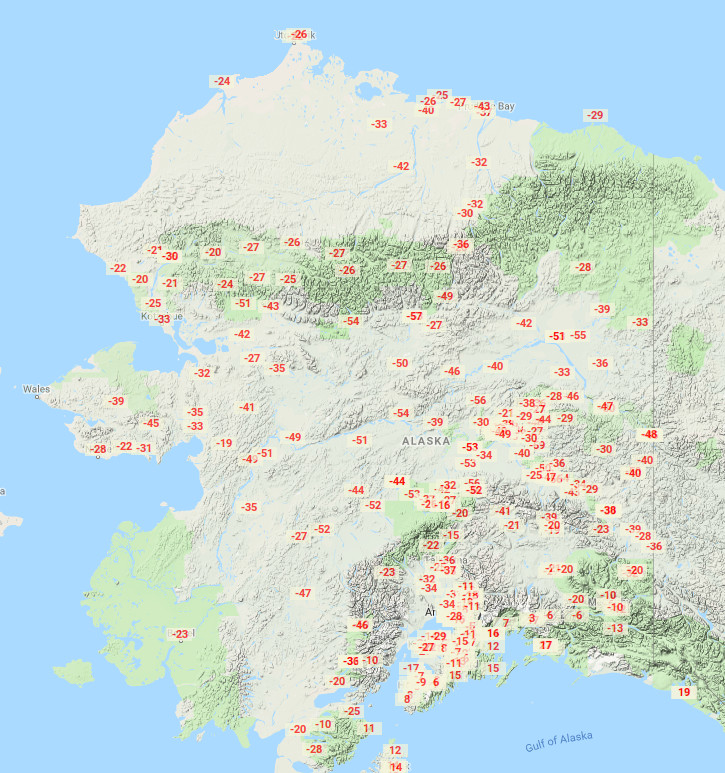Open the 16 temperature marker
The width and height of the screenshot is (725, 773).
[x=493, y=633]
